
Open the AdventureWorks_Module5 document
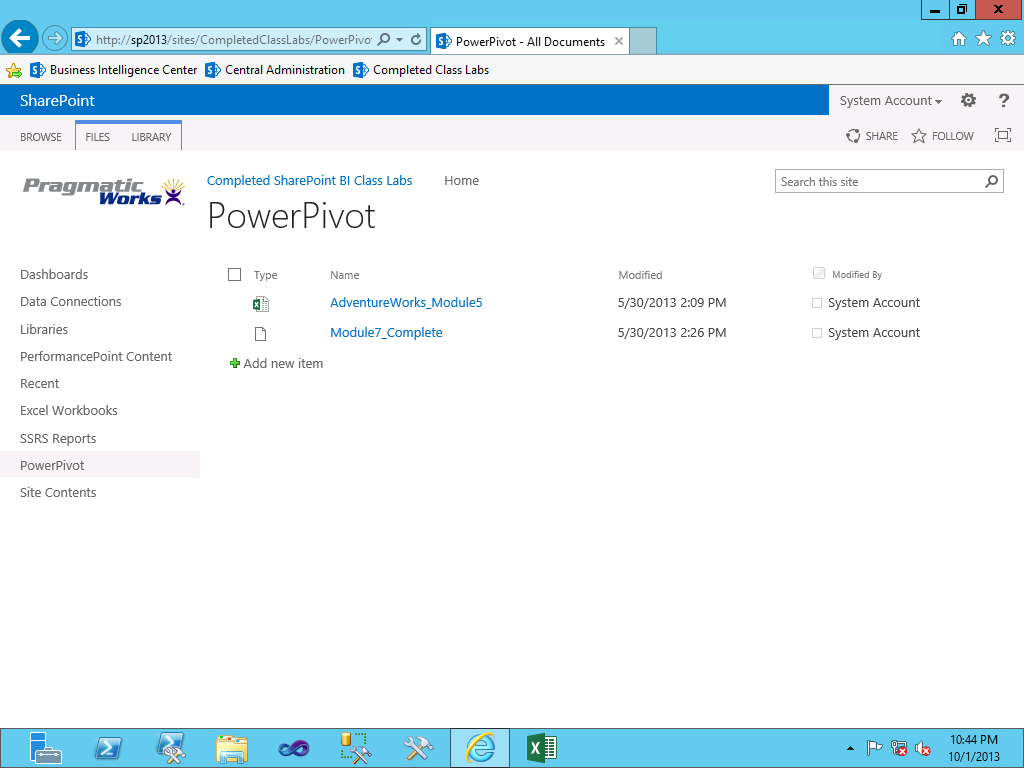click(x=406, y=302)
